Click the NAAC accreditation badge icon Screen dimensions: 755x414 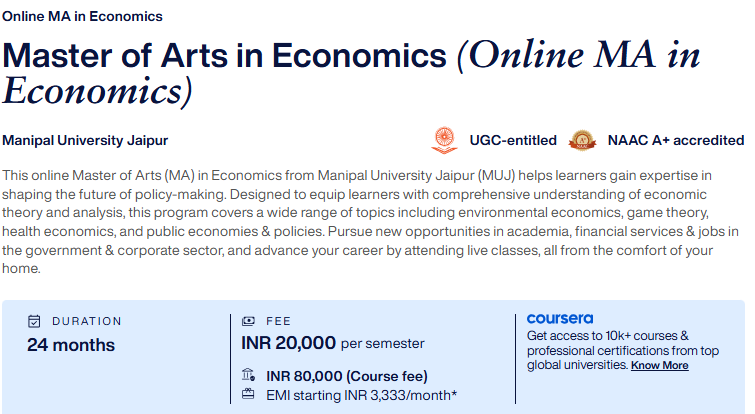[x=582, y=141]
